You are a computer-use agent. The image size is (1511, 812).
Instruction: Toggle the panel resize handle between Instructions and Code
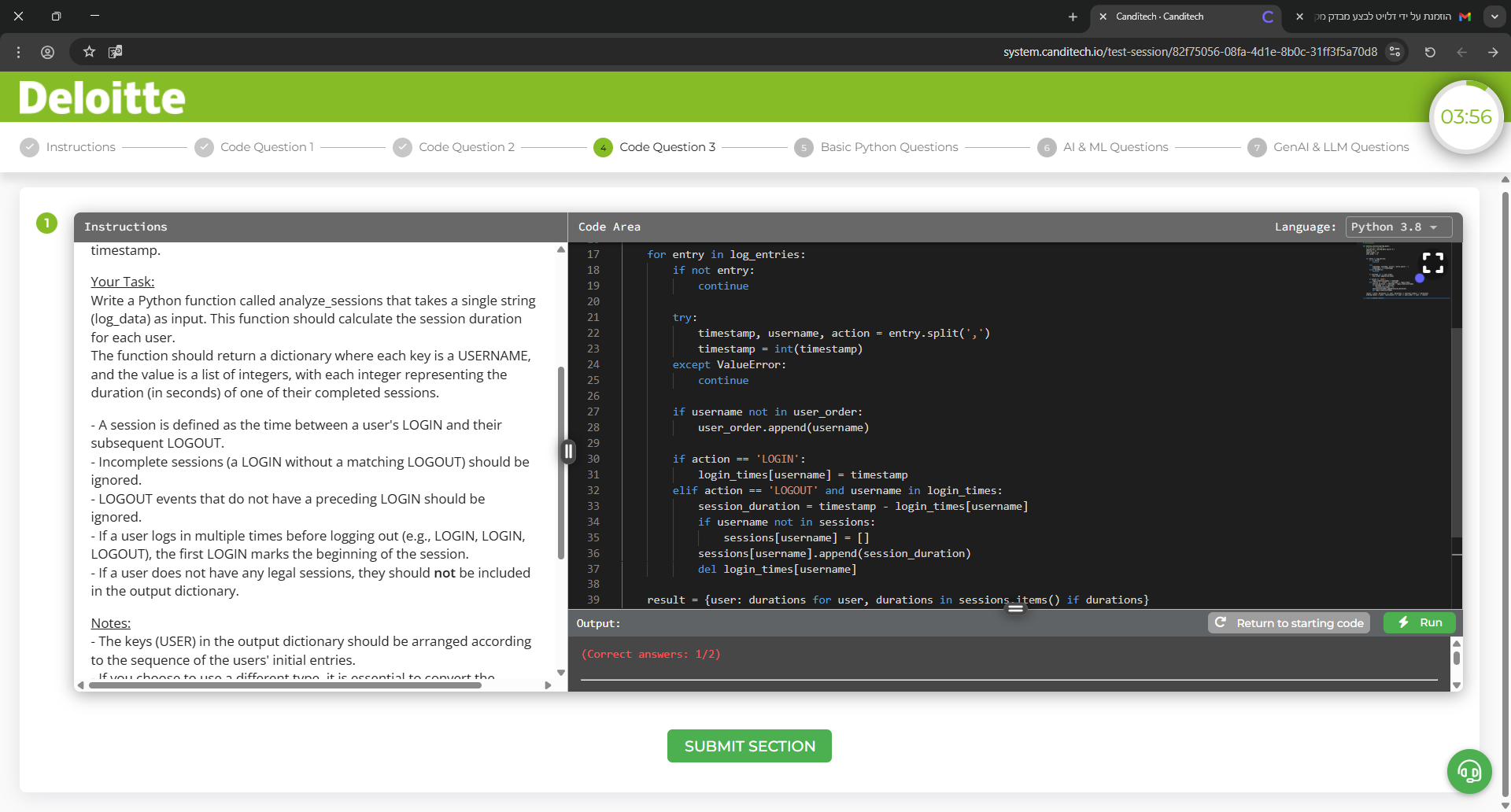pyautogui.click(x=567, y=451)
